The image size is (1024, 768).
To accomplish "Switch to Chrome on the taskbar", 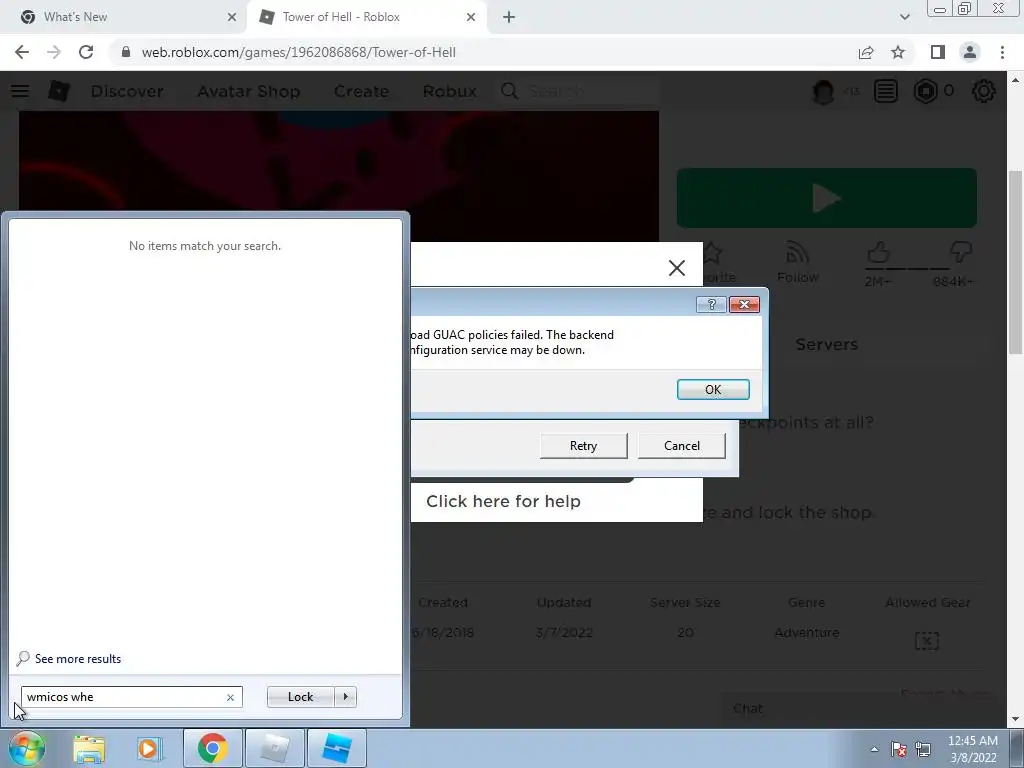I will coord(212,748).
